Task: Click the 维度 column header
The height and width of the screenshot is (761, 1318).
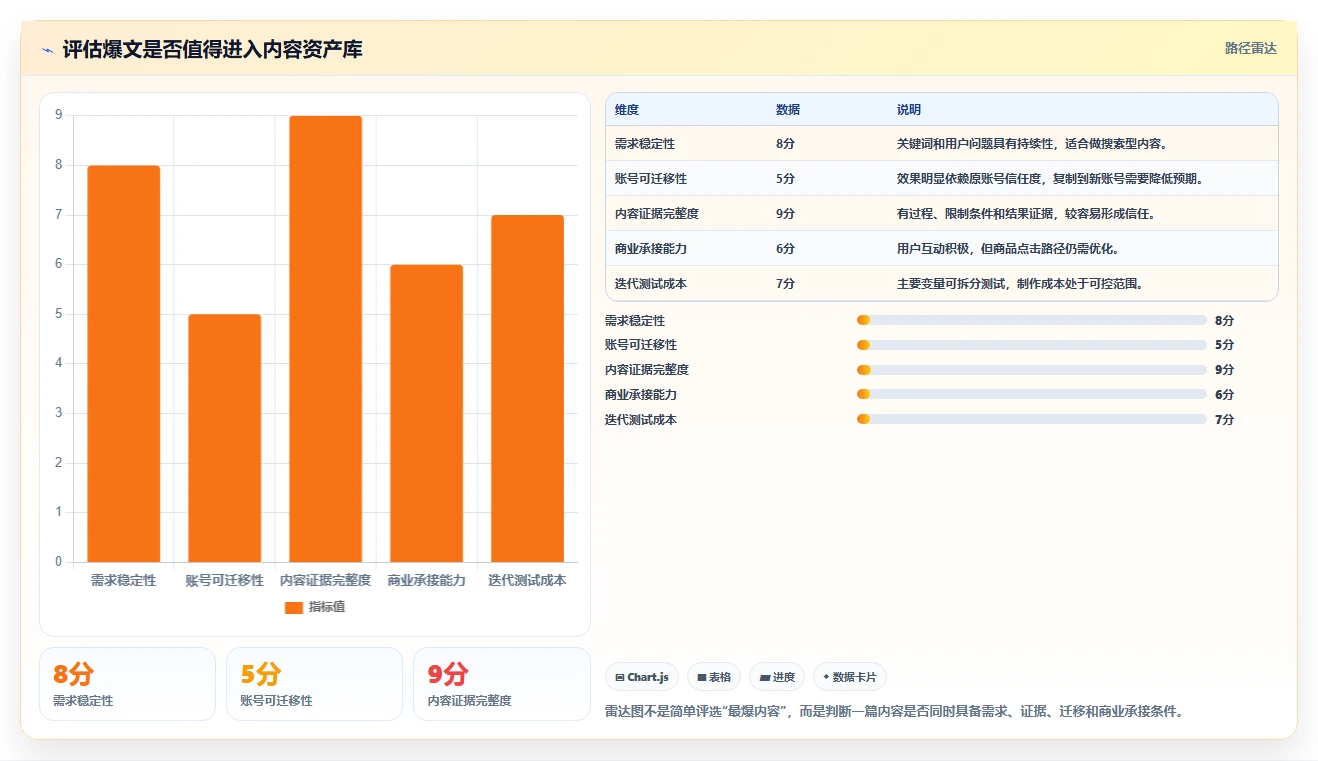Action: coord(627,110)
